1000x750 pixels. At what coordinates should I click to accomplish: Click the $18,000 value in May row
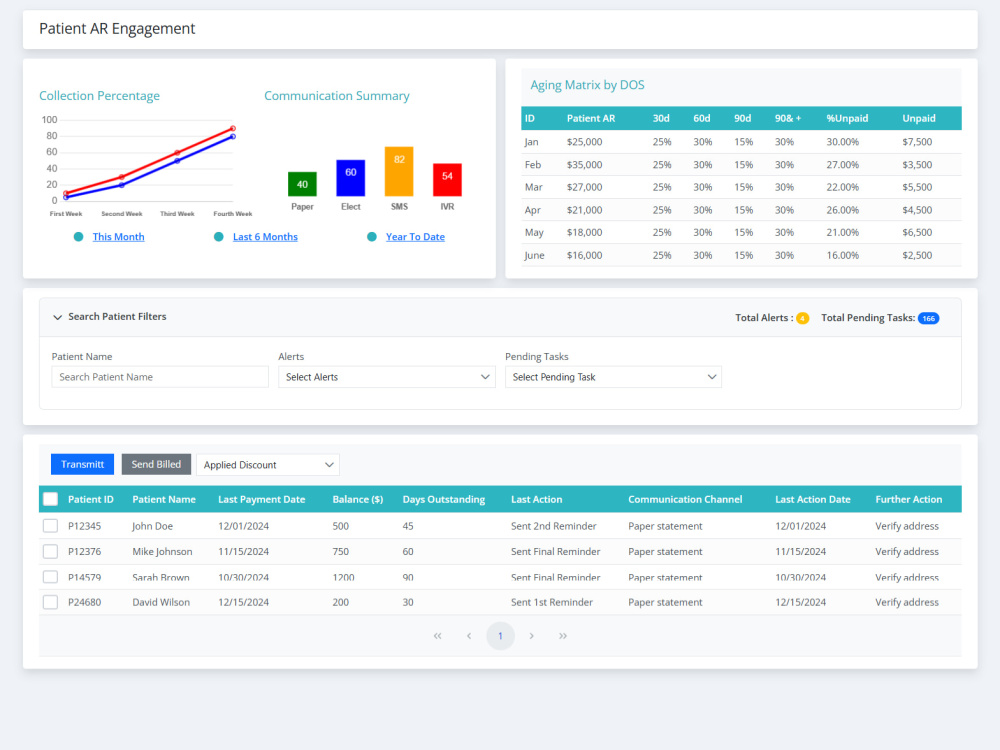pyautogui.click(x=584, y=233)
